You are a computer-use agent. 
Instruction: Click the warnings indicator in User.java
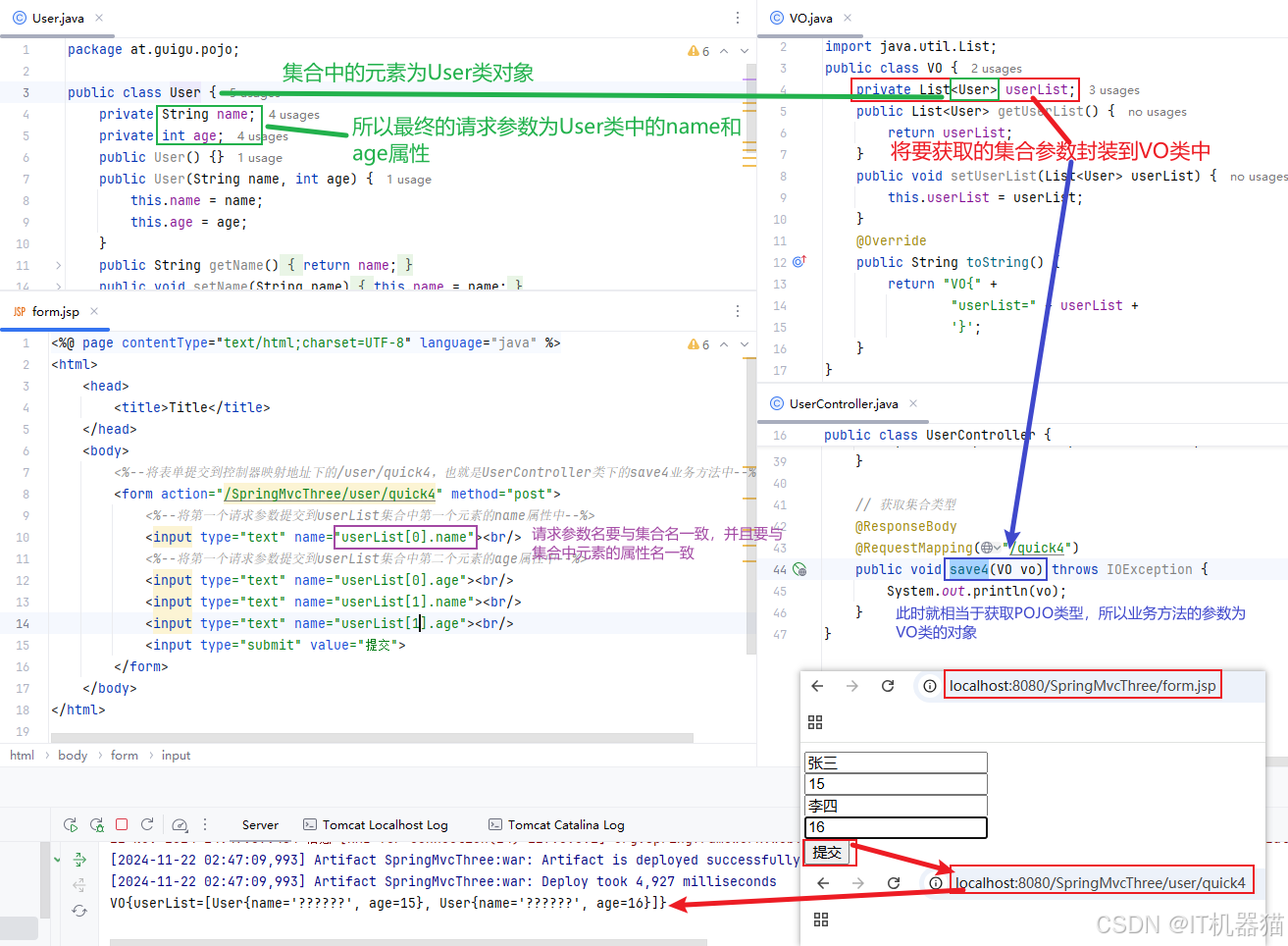pos(698,51)
